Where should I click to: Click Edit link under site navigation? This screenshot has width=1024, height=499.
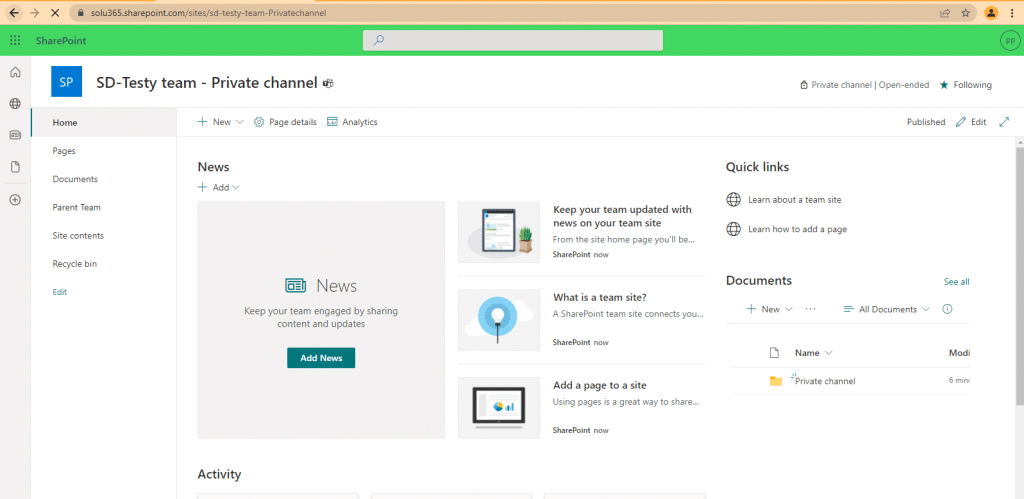pyautogui.click(x=60, y=293)
